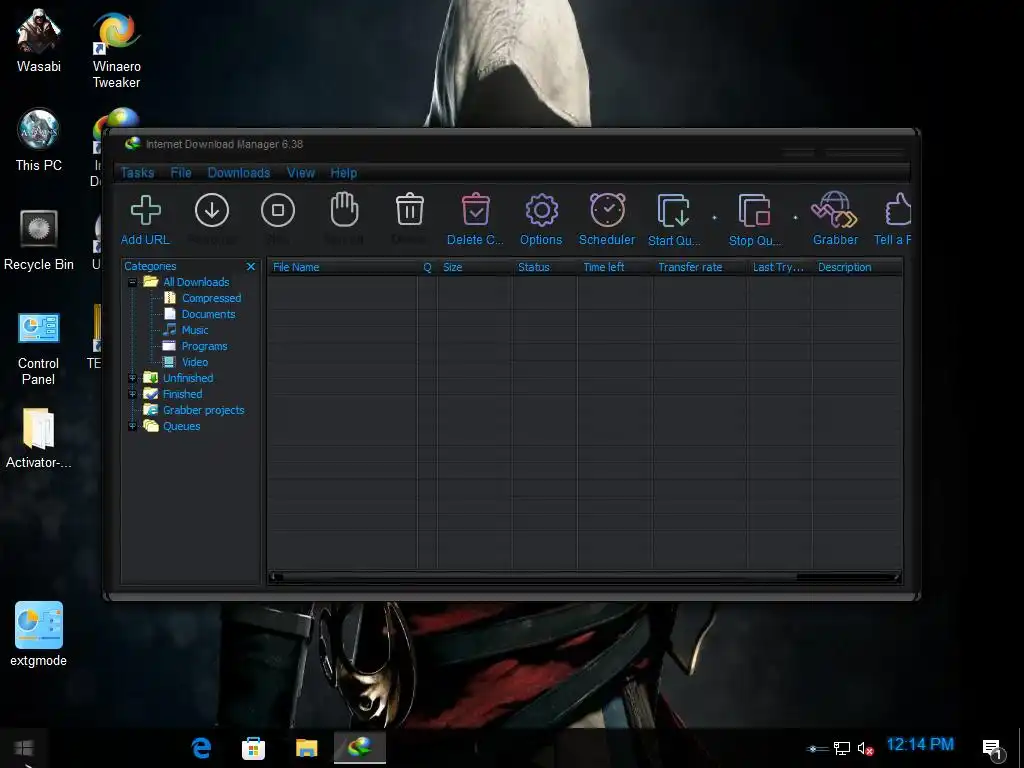
Task: Select the Finished category
Action: (x=182, y=394)
